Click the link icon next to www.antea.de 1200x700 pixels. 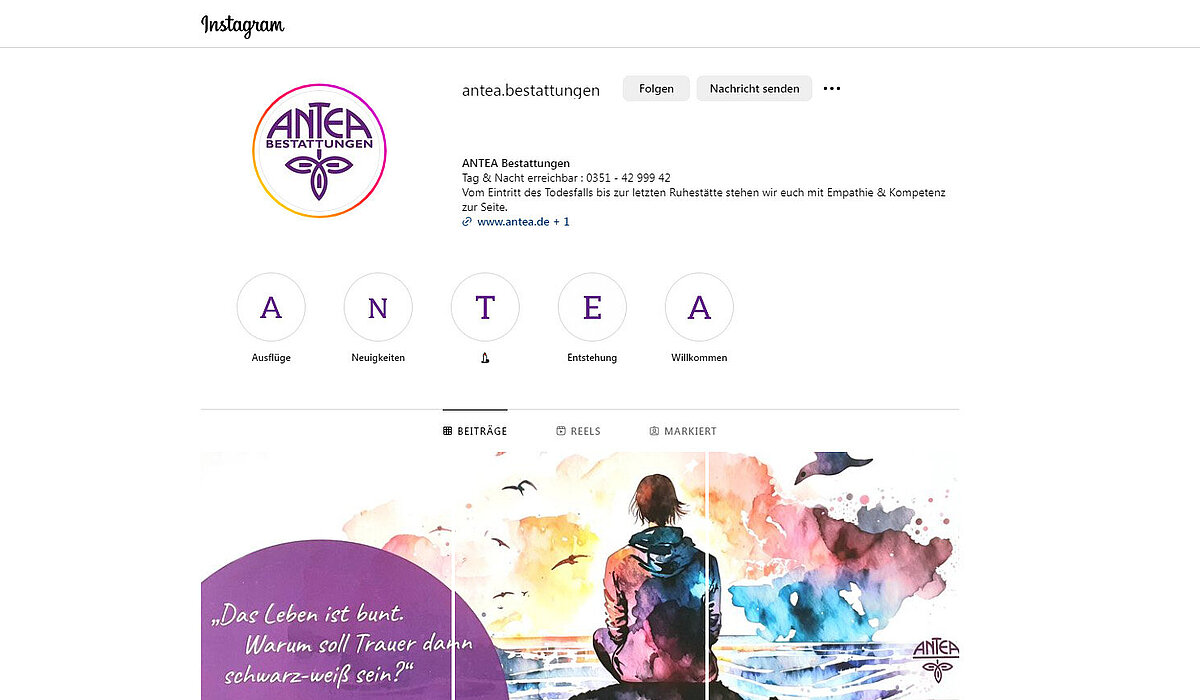pyautogui.click(x=467, y=222)
